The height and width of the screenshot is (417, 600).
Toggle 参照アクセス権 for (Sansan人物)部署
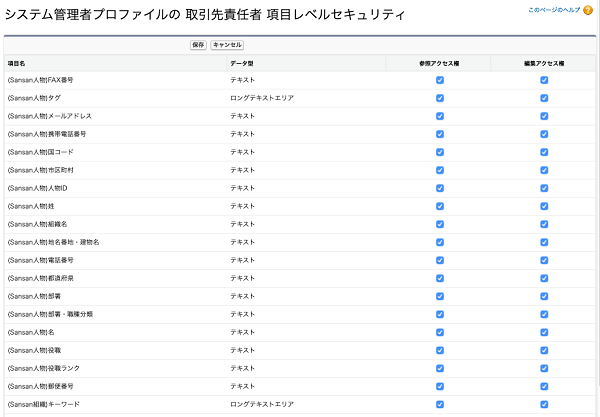[x=440, y=296]
